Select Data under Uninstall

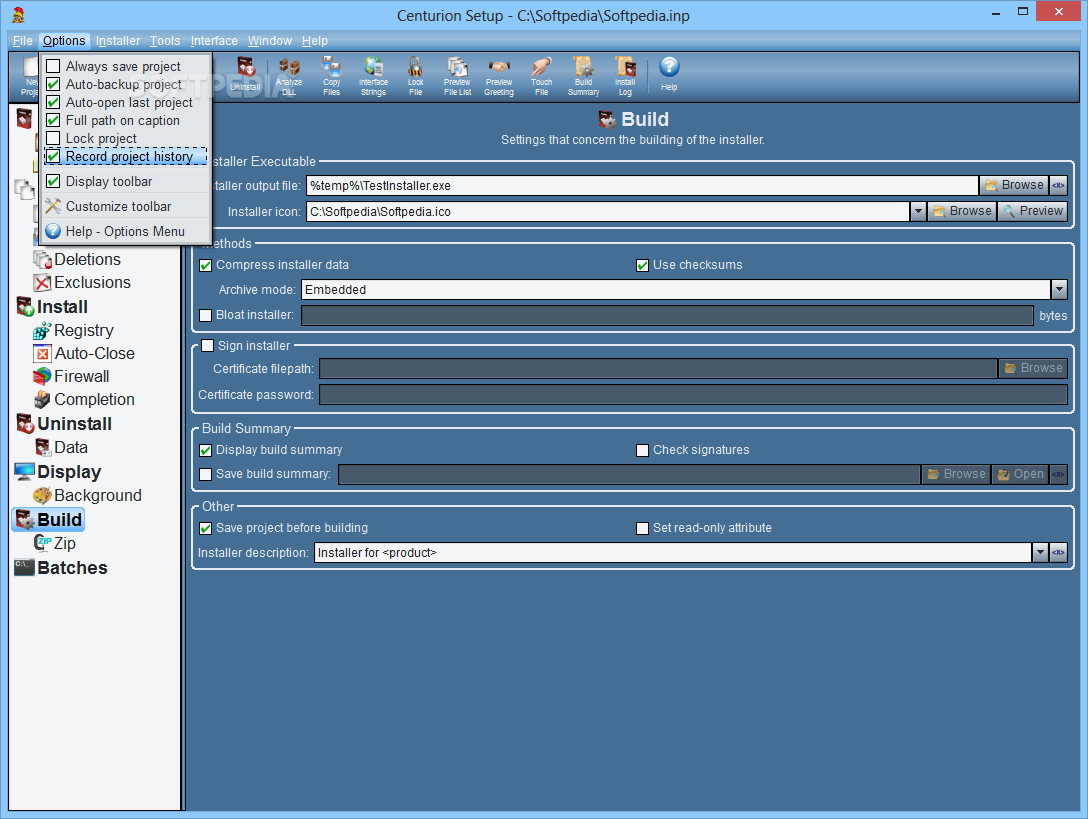click(61, 447)
